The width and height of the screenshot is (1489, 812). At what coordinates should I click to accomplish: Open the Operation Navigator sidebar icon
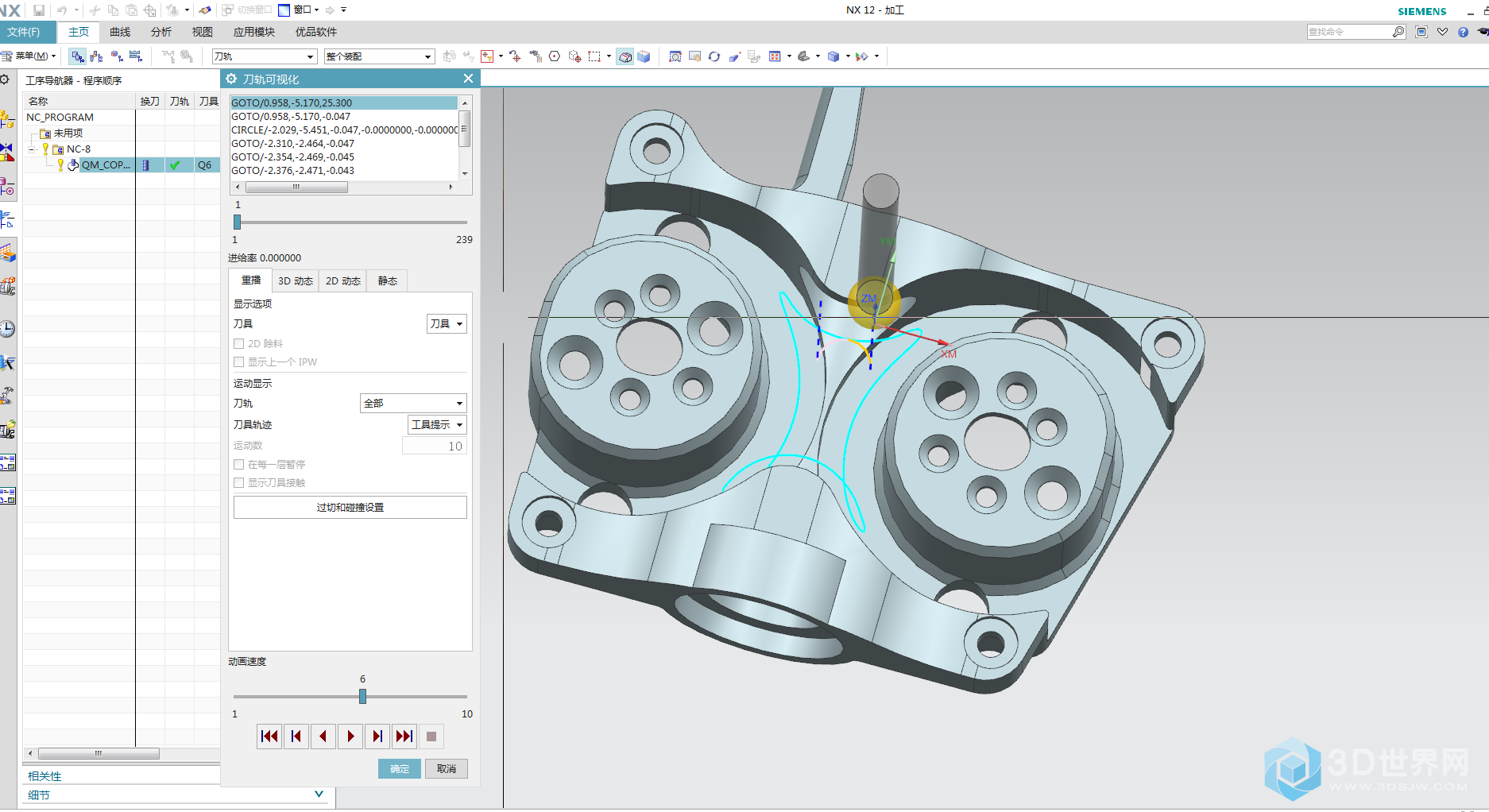coord(7,220)
